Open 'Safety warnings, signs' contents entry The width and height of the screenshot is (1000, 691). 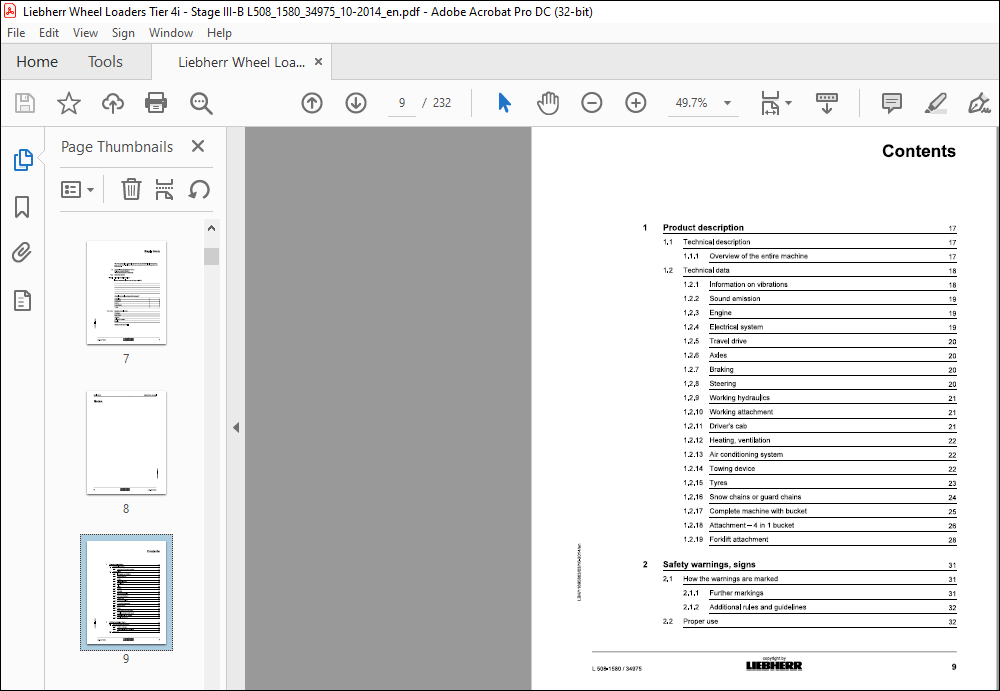click(x=709, y=565)
